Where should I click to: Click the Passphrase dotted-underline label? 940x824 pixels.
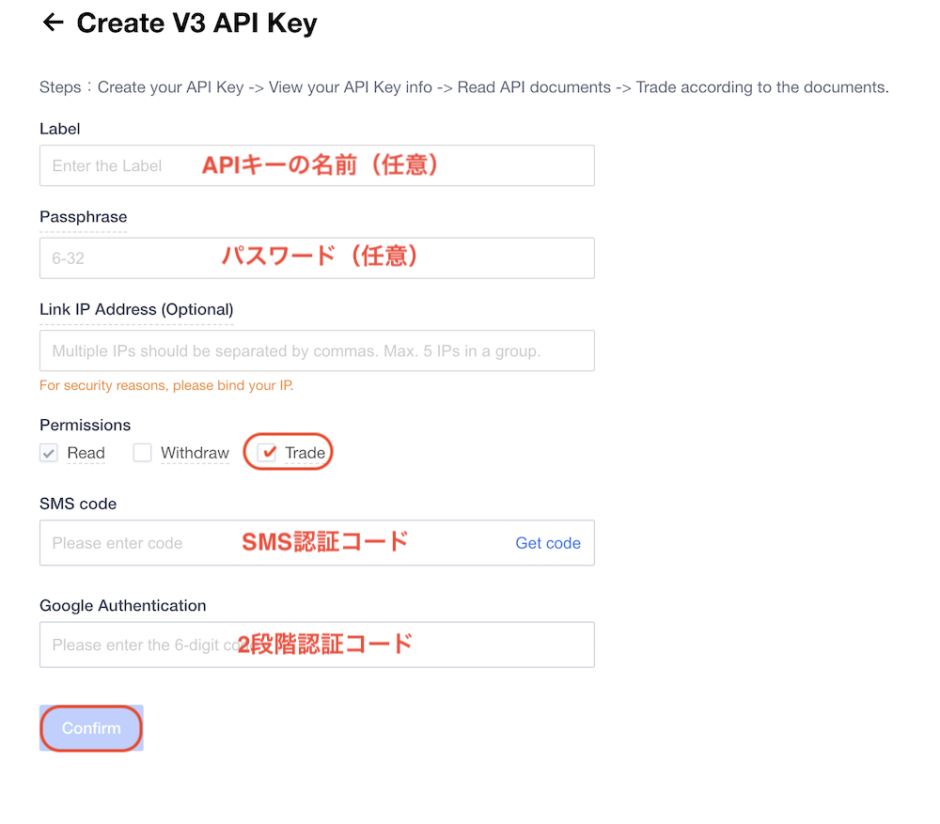83,216
